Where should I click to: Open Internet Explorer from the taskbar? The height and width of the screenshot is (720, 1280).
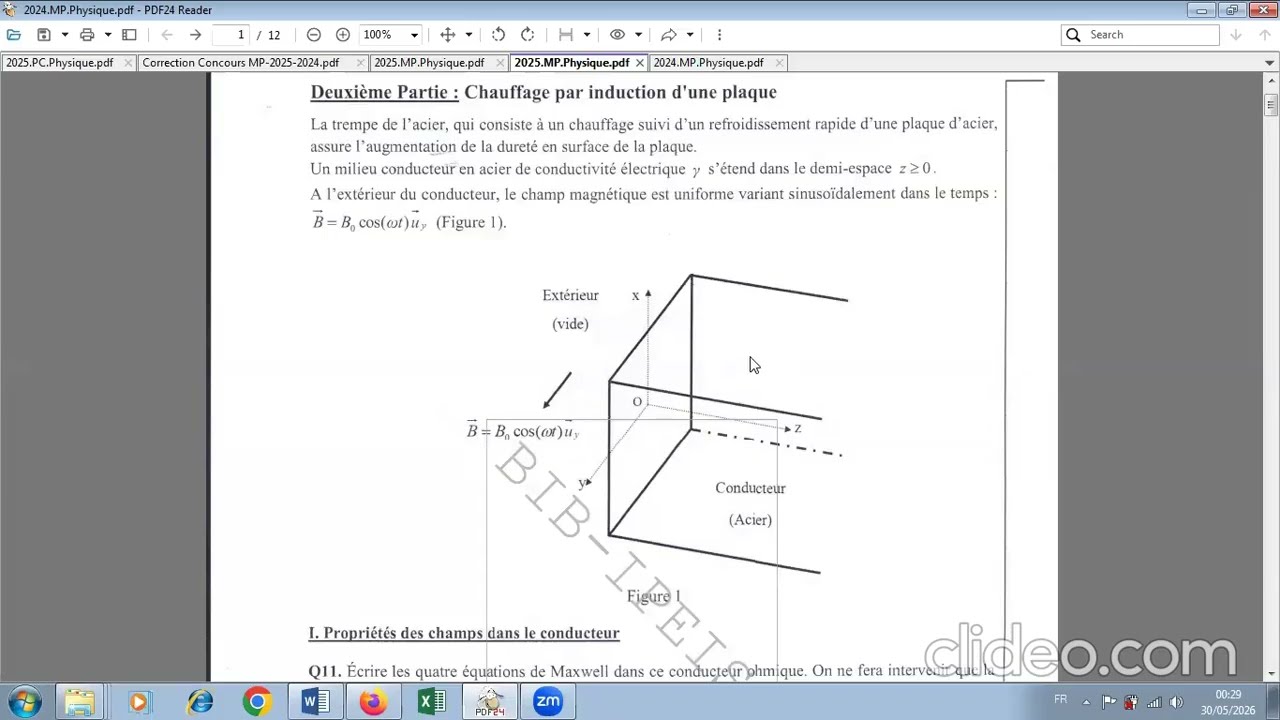[x=200, y=702]
